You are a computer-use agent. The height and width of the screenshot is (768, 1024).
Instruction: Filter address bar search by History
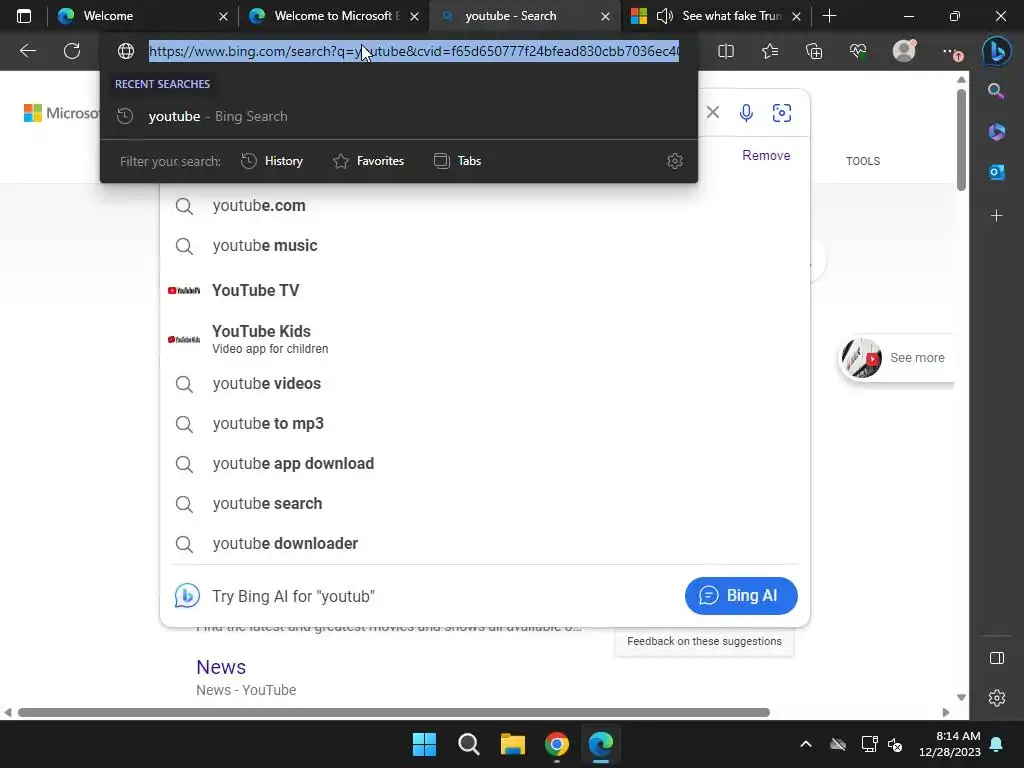pyautogui.click(x=272, y=161)
